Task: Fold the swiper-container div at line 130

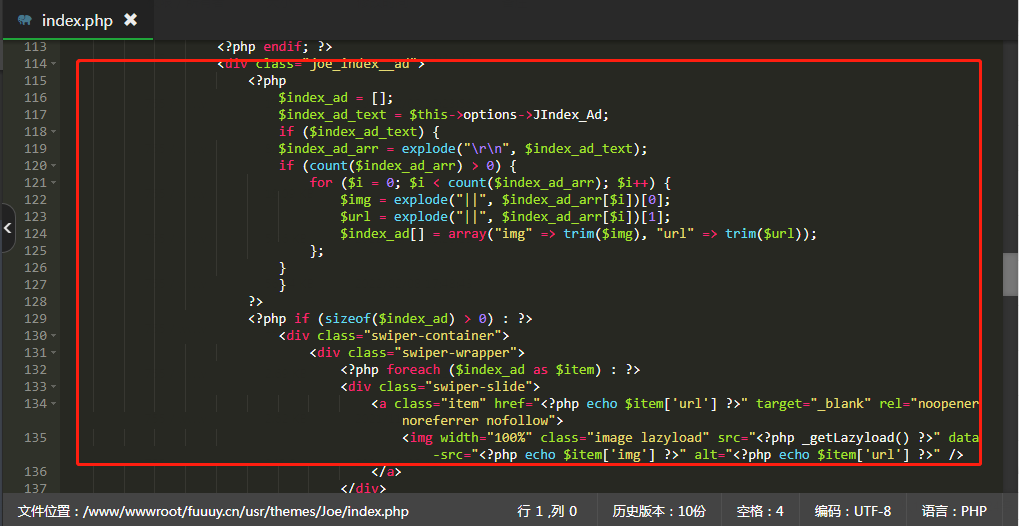Action: (52, 336)
